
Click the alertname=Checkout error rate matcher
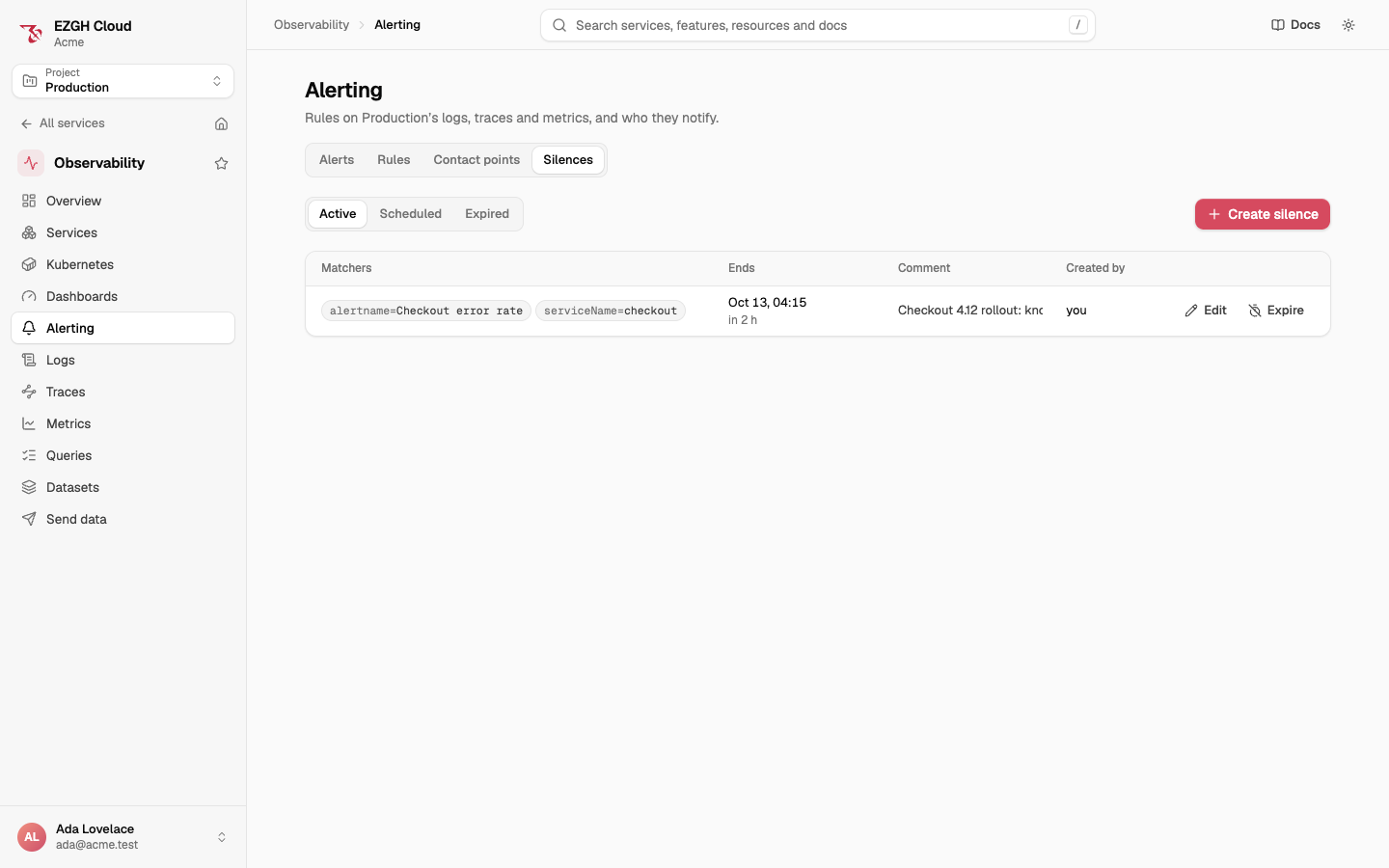pyautogui.click(x=426, y=311)
